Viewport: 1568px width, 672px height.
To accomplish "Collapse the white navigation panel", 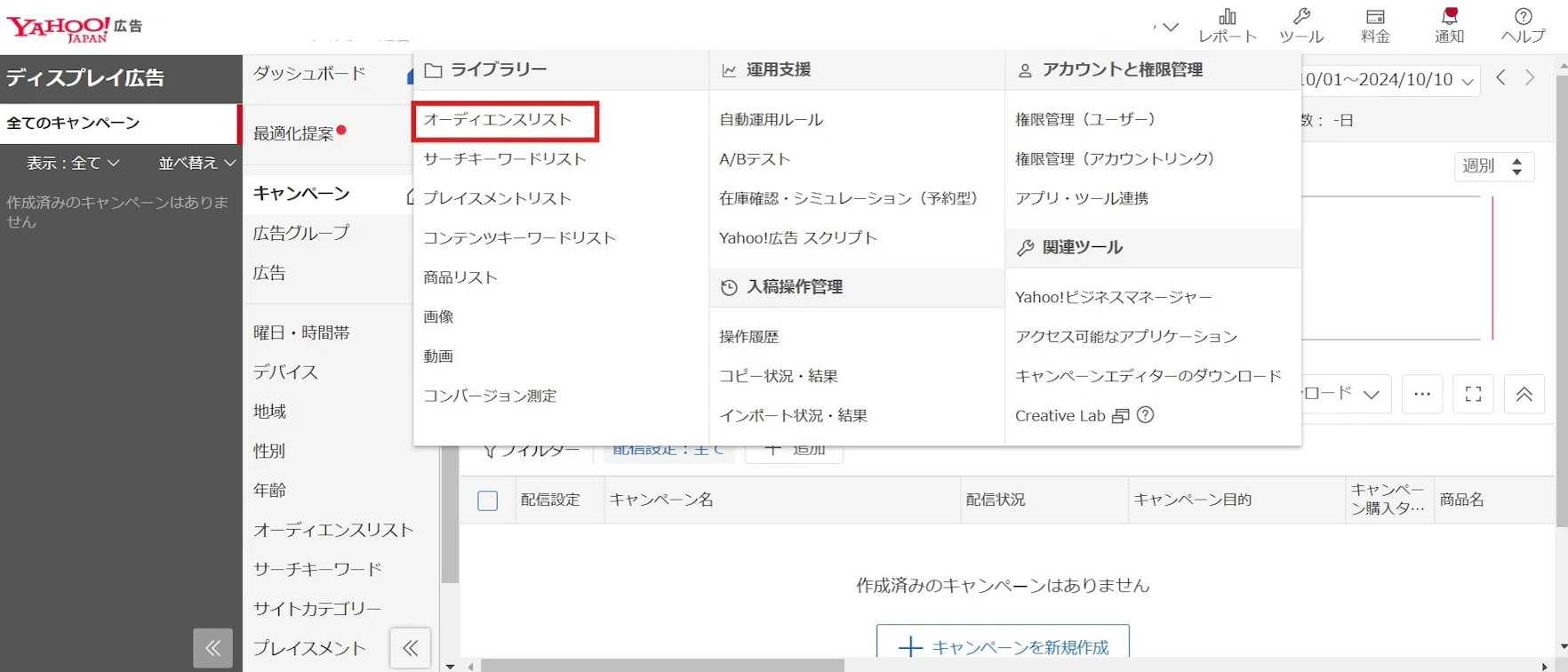I will coord(410,648).
